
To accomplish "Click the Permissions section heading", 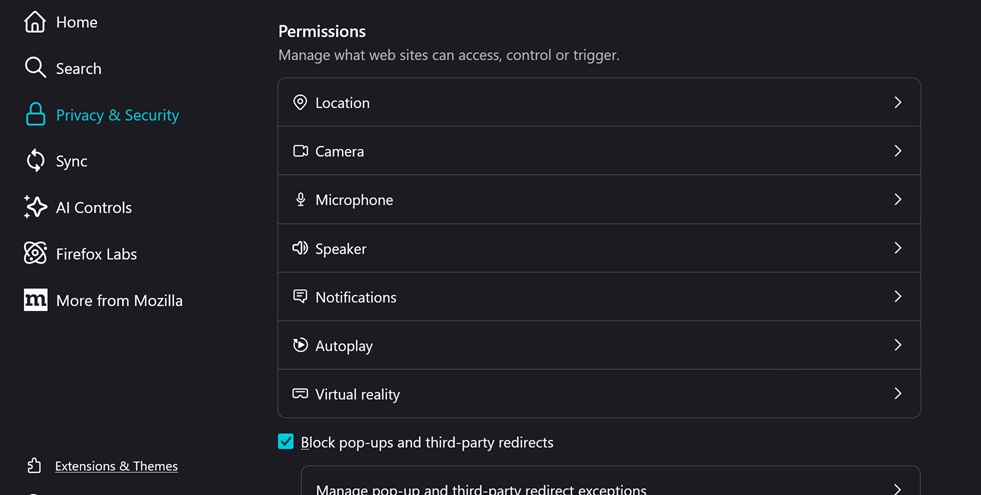I will point(322,31).
